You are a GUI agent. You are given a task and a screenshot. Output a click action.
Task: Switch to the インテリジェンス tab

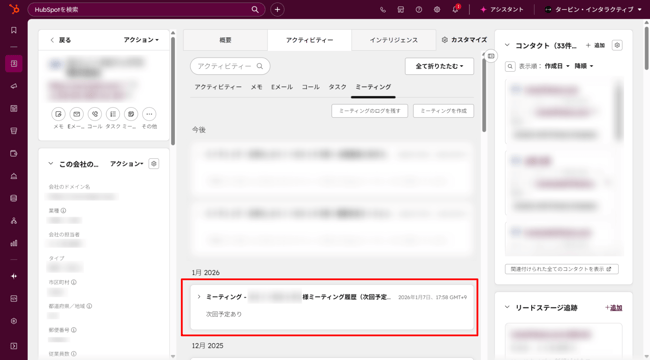tap(393, 40)
